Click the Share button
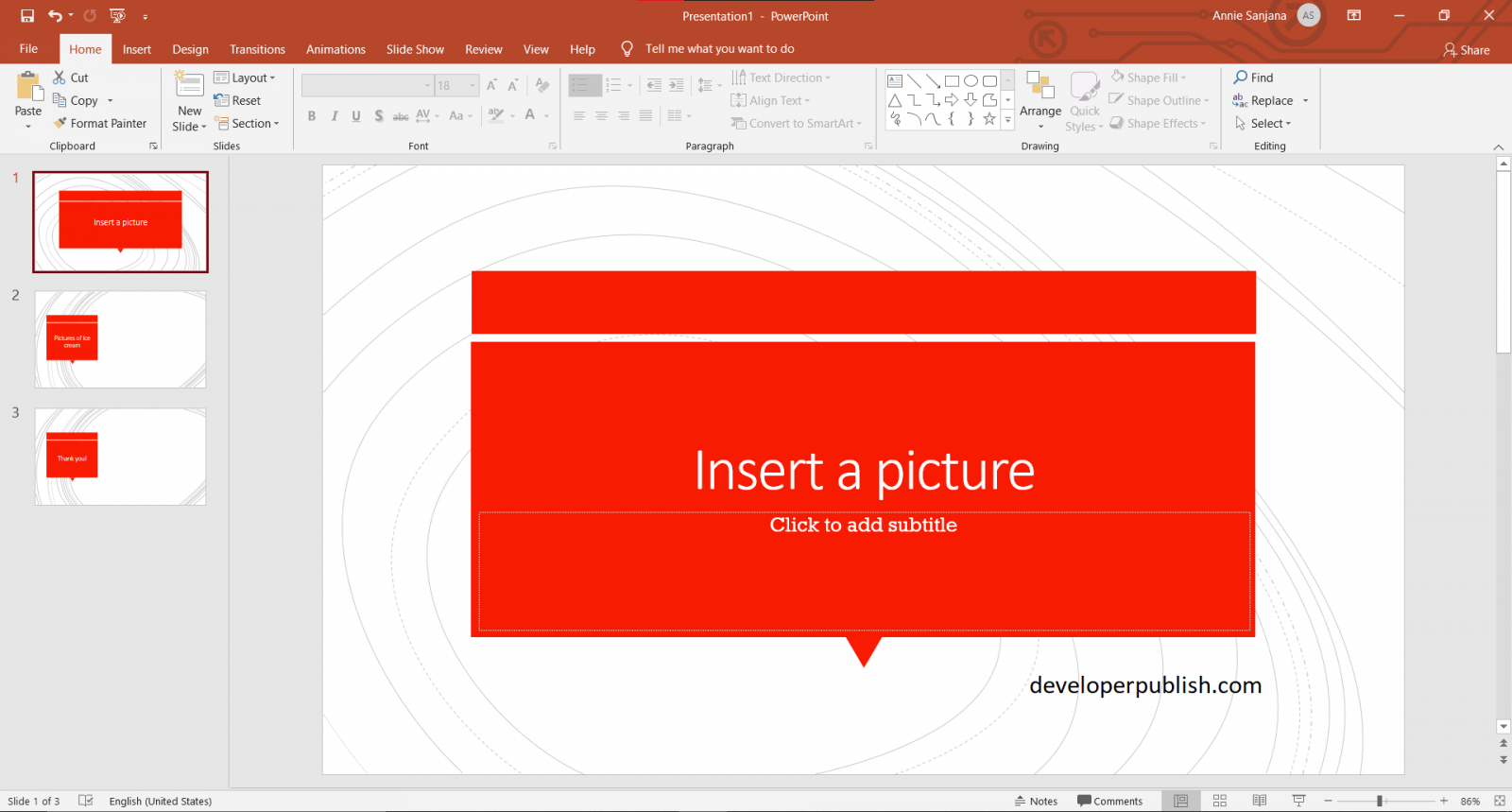The height and width of the screenshot is (812, 1512). (1467, 50)
